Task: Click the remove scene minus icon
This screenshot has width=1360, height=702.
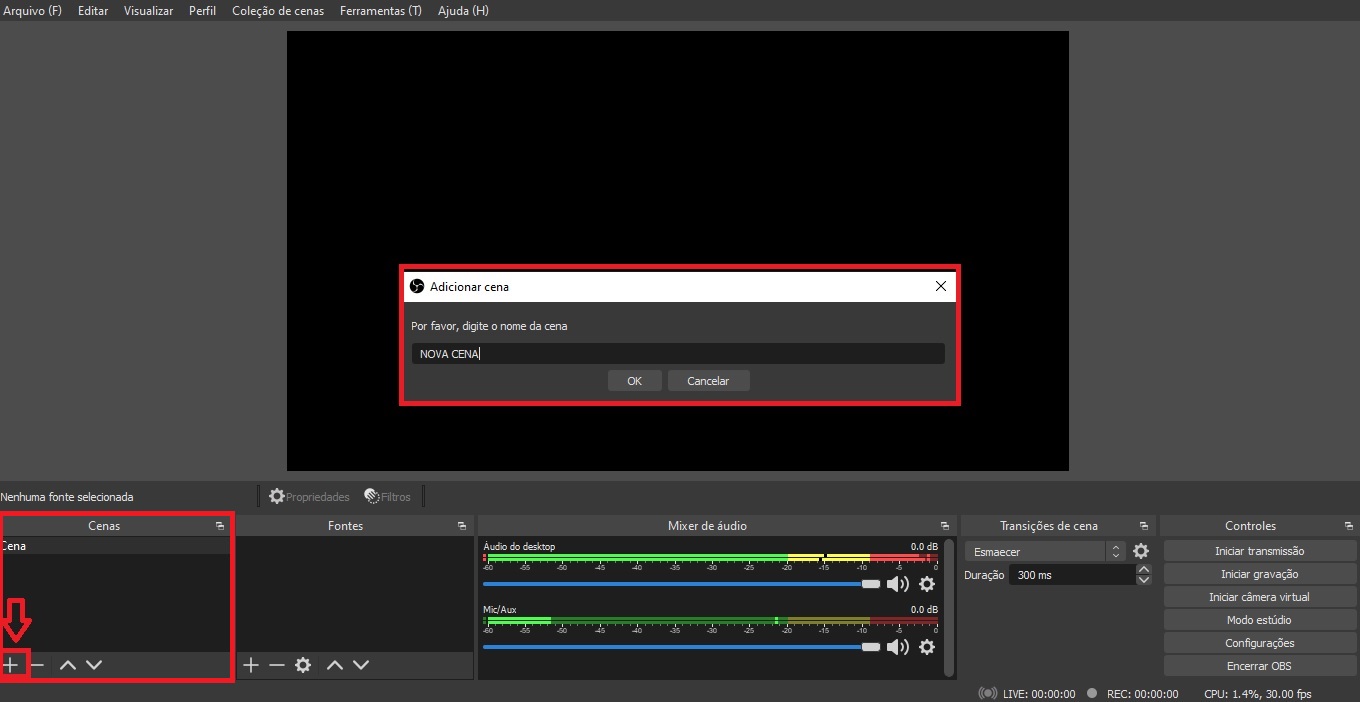Action: tap(37, 665)
